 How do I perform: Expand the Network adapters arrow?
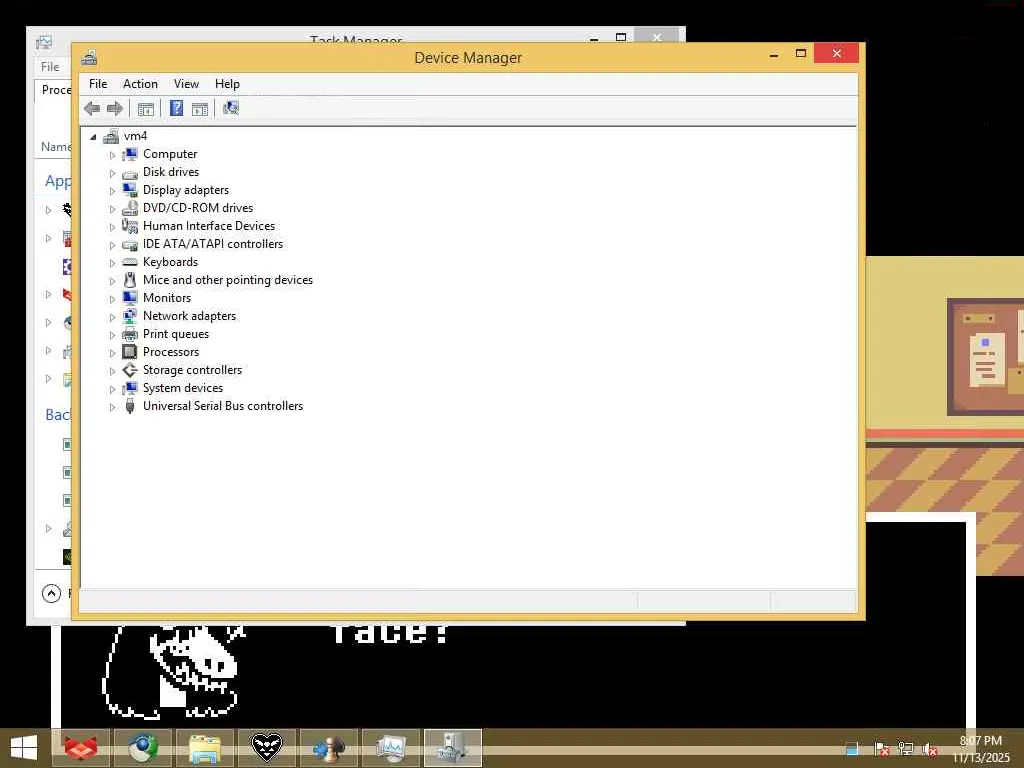(x=112, y=317)
